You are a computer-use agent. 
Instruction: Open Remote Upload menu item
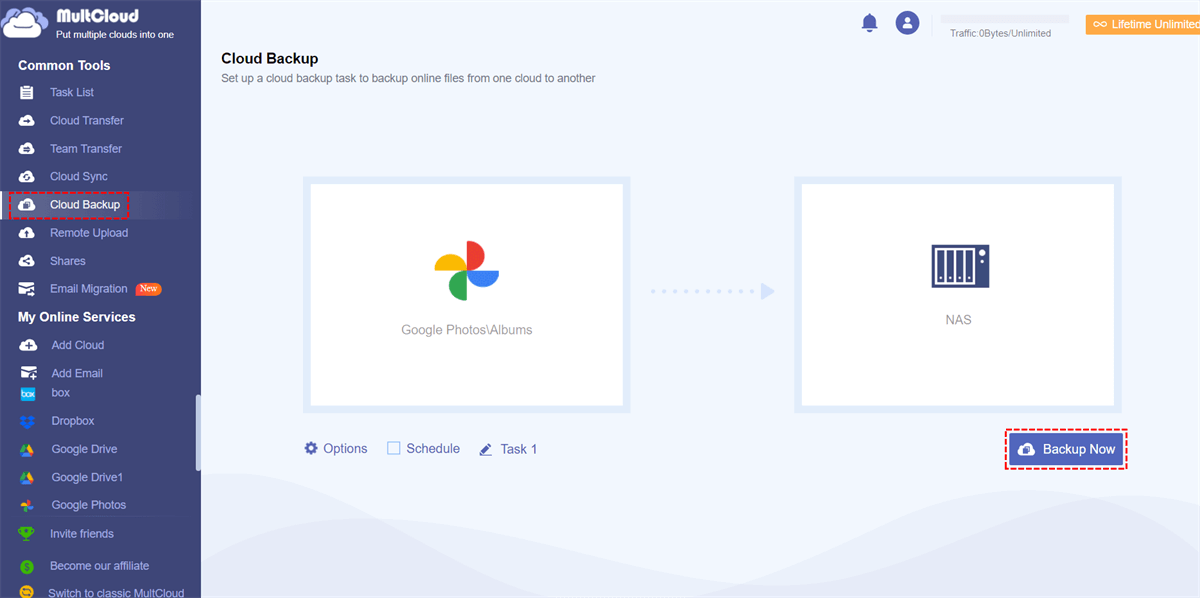coord(89,232)
